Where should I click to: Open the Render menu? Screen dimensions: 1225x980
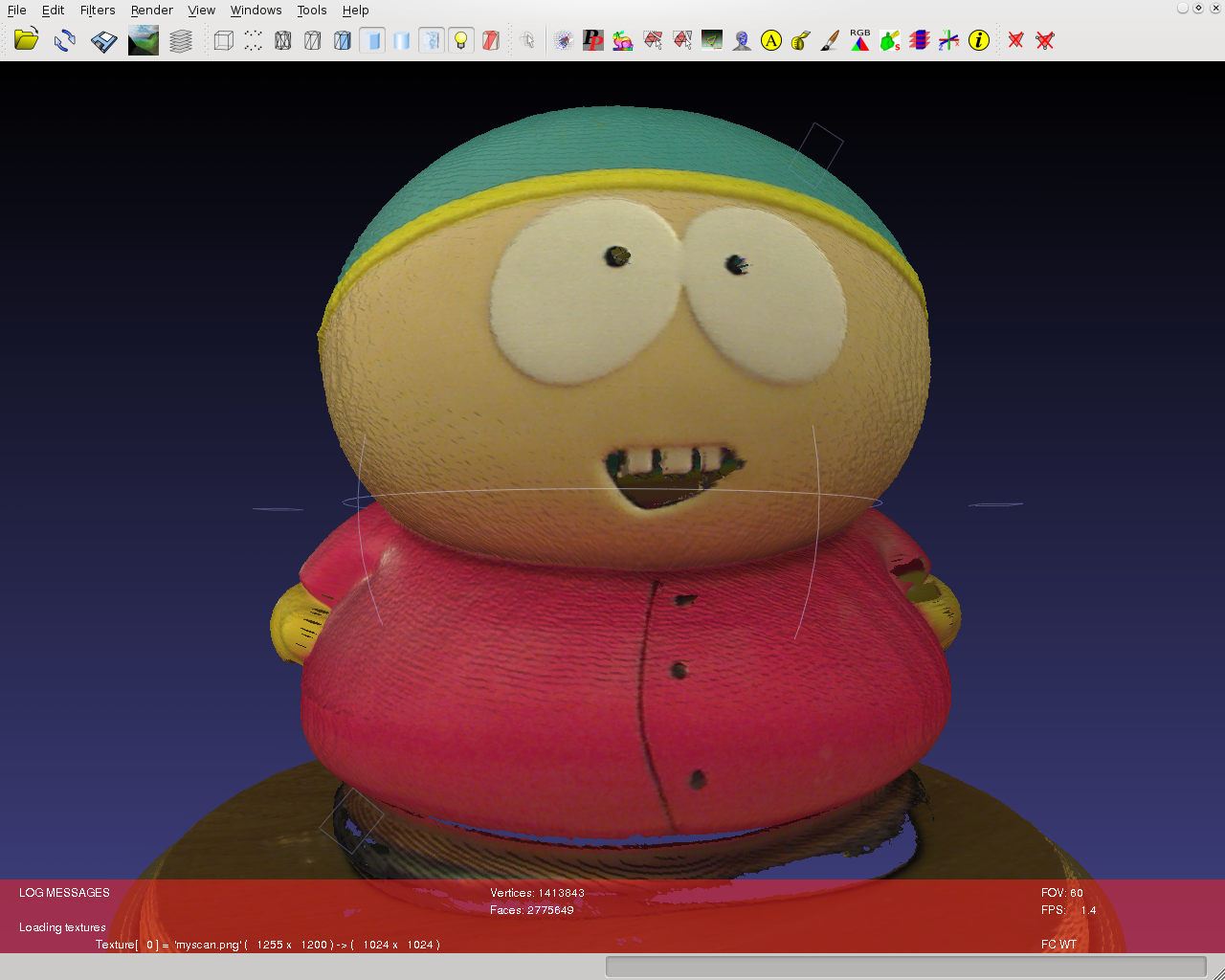(151, 11)
